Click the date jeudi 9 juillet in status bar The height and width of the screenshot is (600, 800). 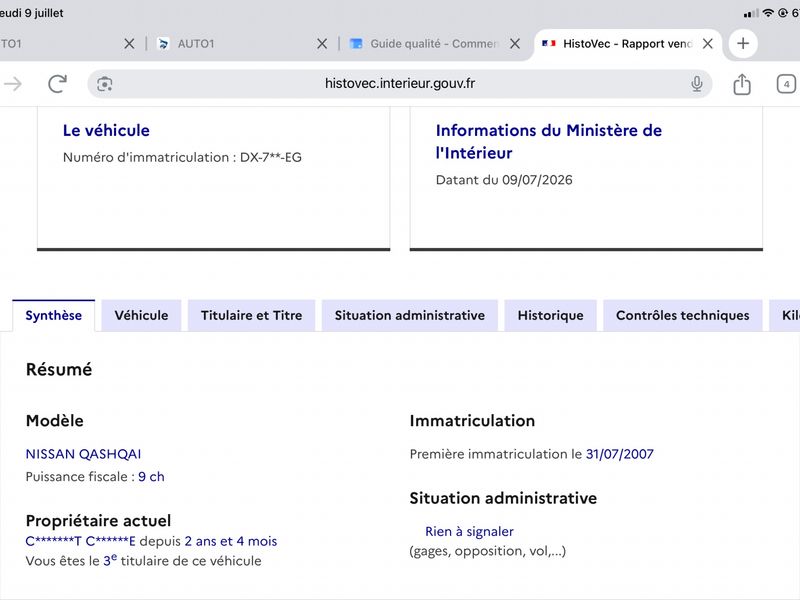click(x=32, y=13)
